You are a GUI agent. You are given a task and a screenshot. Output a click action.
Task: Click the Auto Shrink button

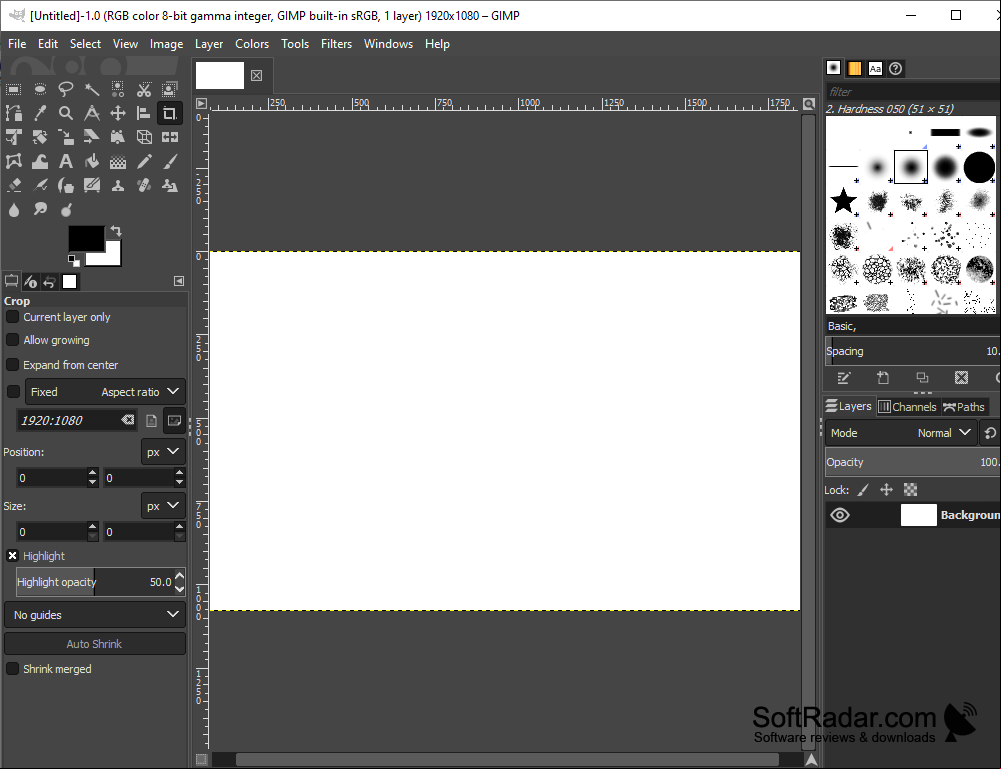[x=95, y=644]
